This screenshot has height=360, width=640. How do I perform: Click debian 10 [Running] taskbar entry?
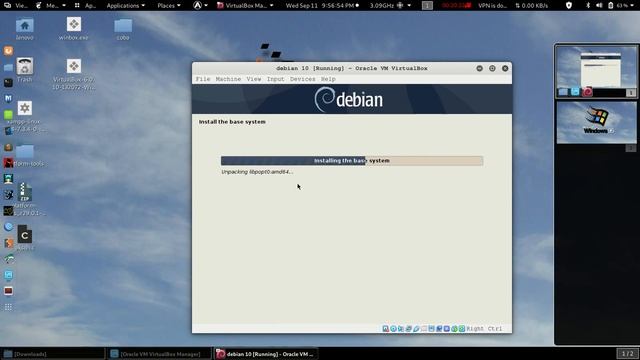(266, 354)
